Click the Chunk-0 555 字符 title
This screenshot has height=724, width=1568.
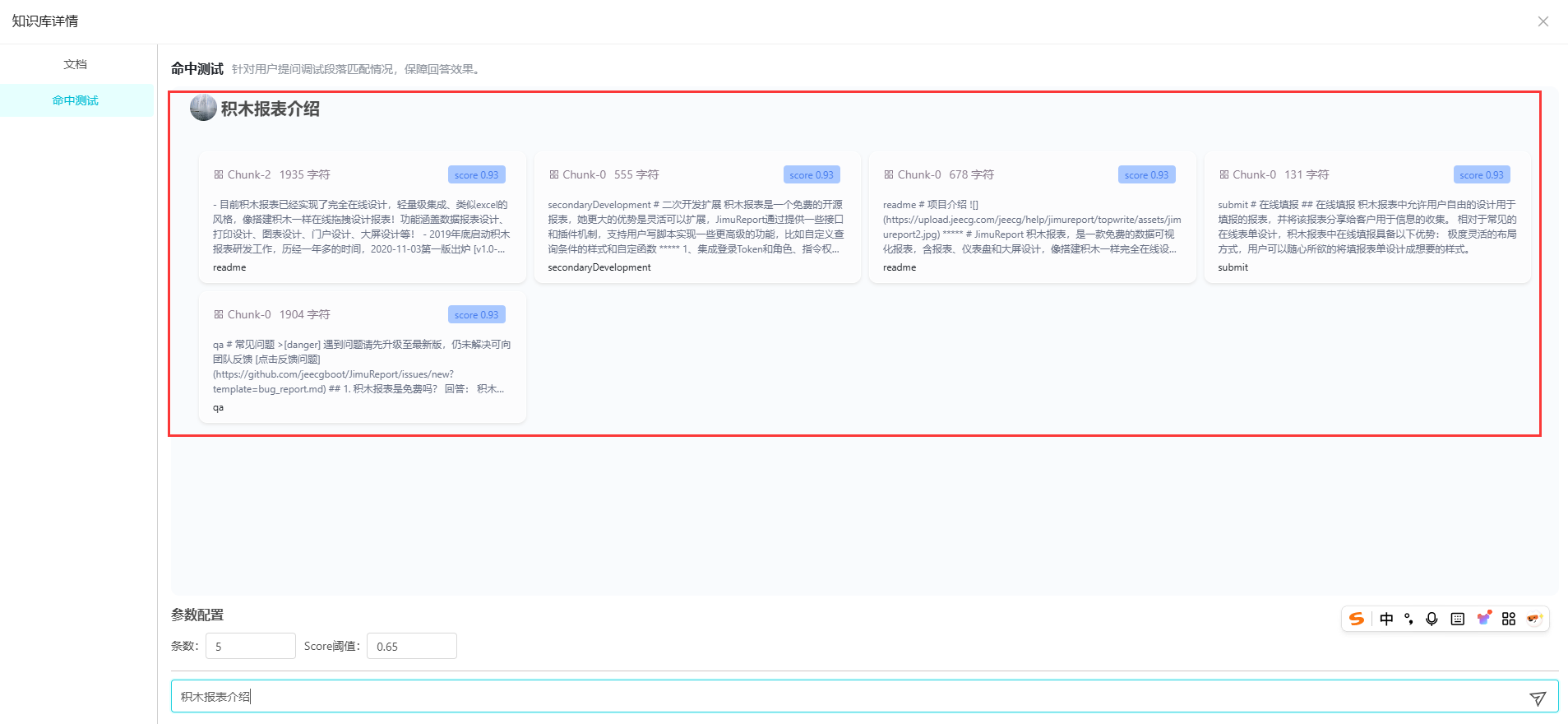click(x=611, y=174)
